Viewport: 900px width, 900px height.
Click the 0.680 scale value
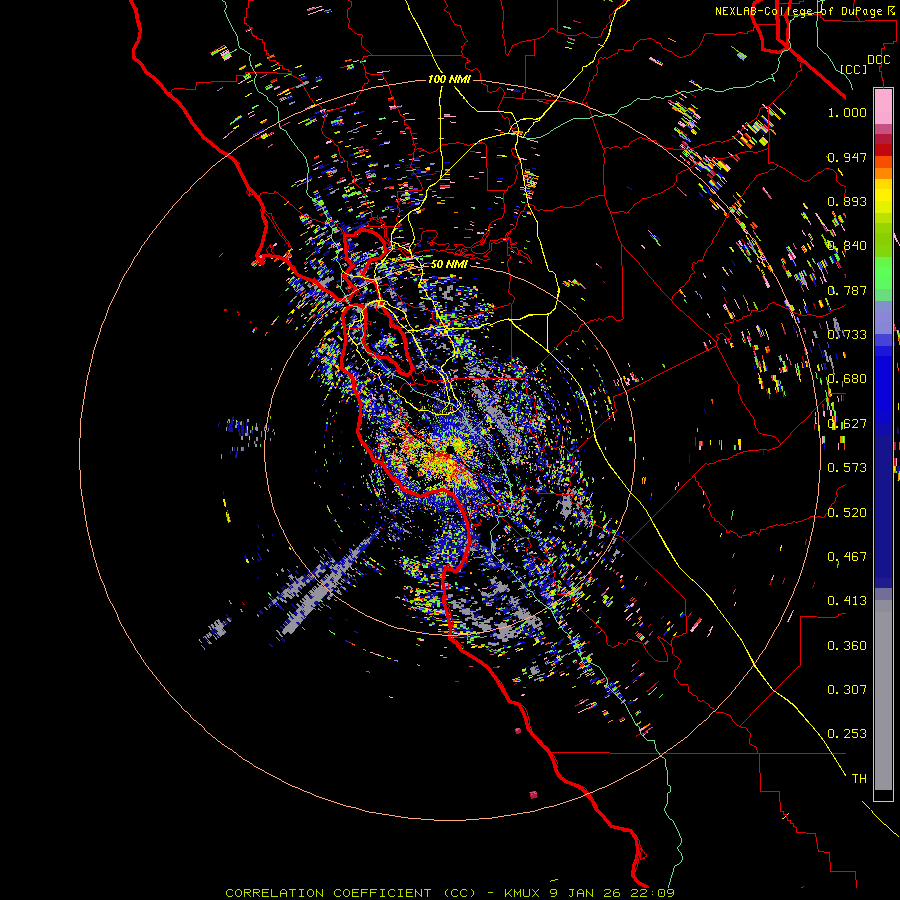point(847,379)
